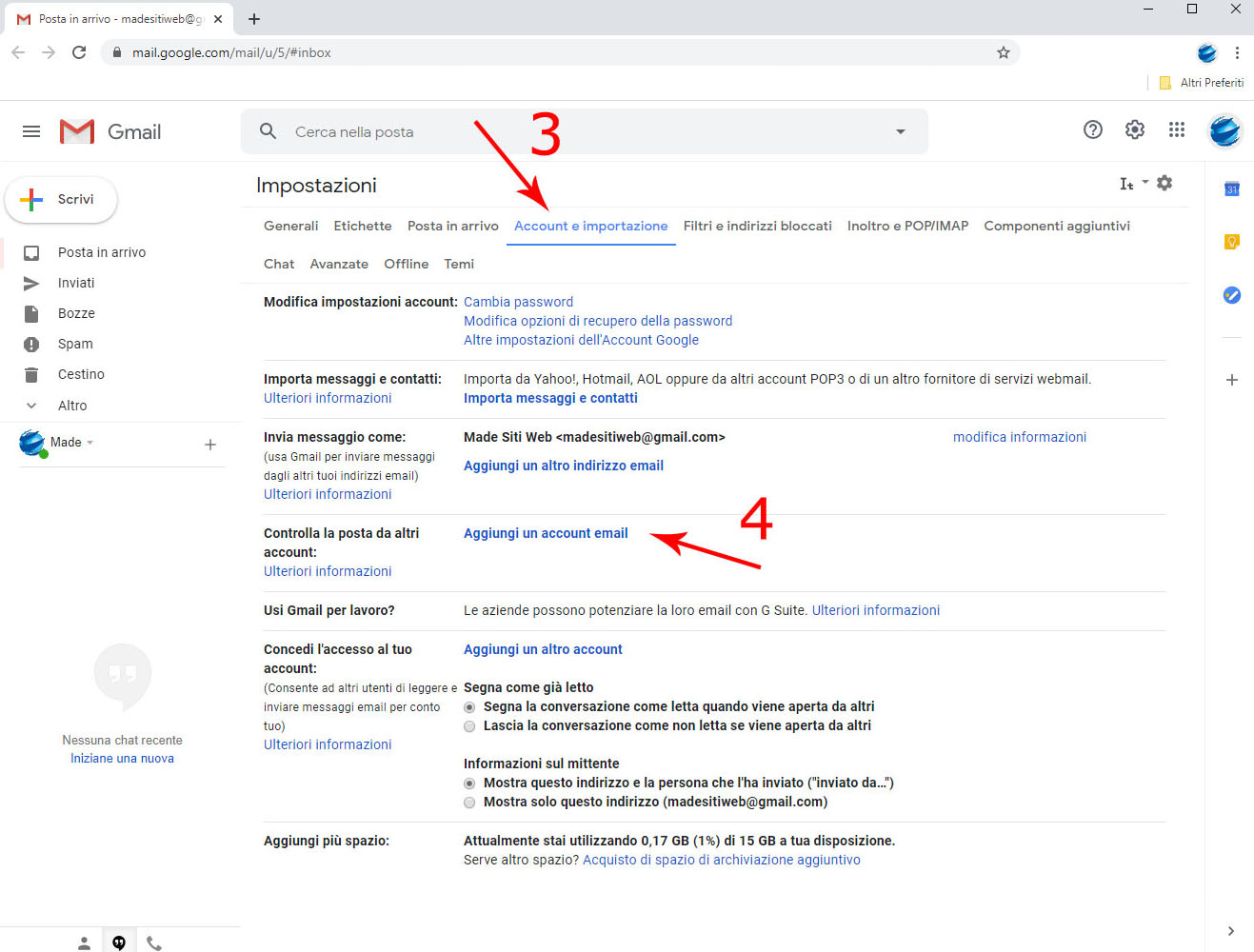This screenshot has width=1254, height=952.
Task: Select 'Mostra questo indirizzo e la persona' radio
Action: click(469, 783)
